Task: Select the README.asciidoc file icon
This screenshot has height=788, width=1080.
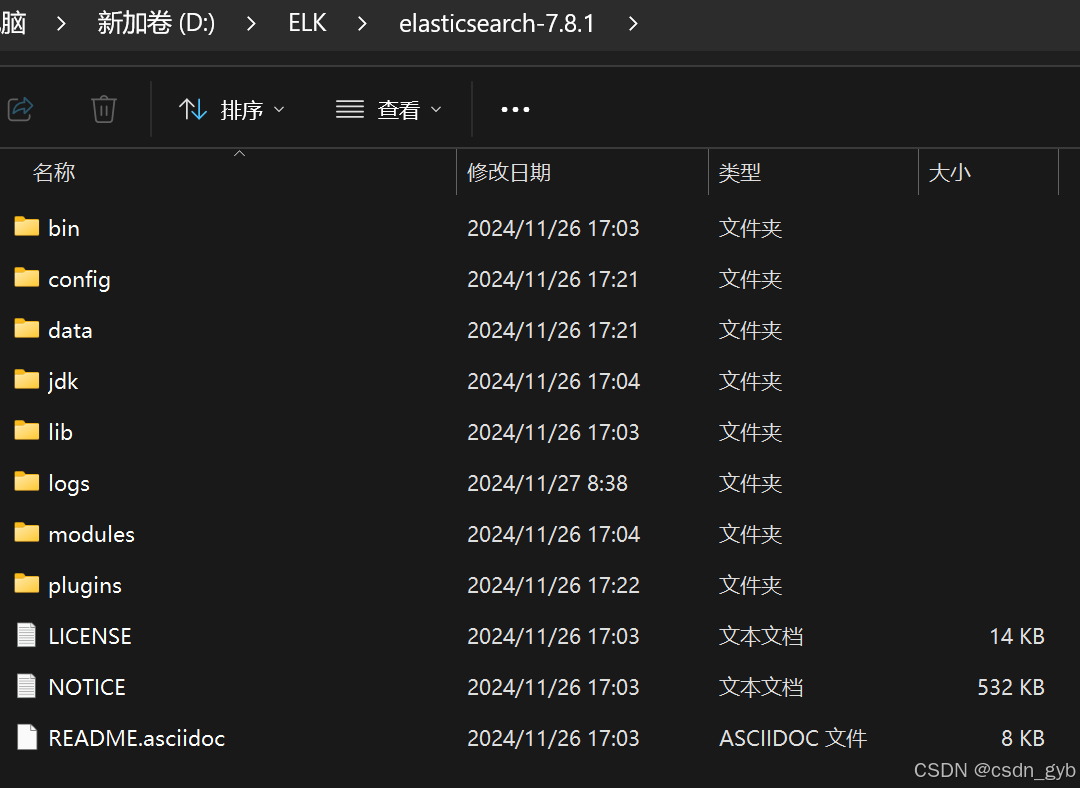Action: tap(27, 736)
